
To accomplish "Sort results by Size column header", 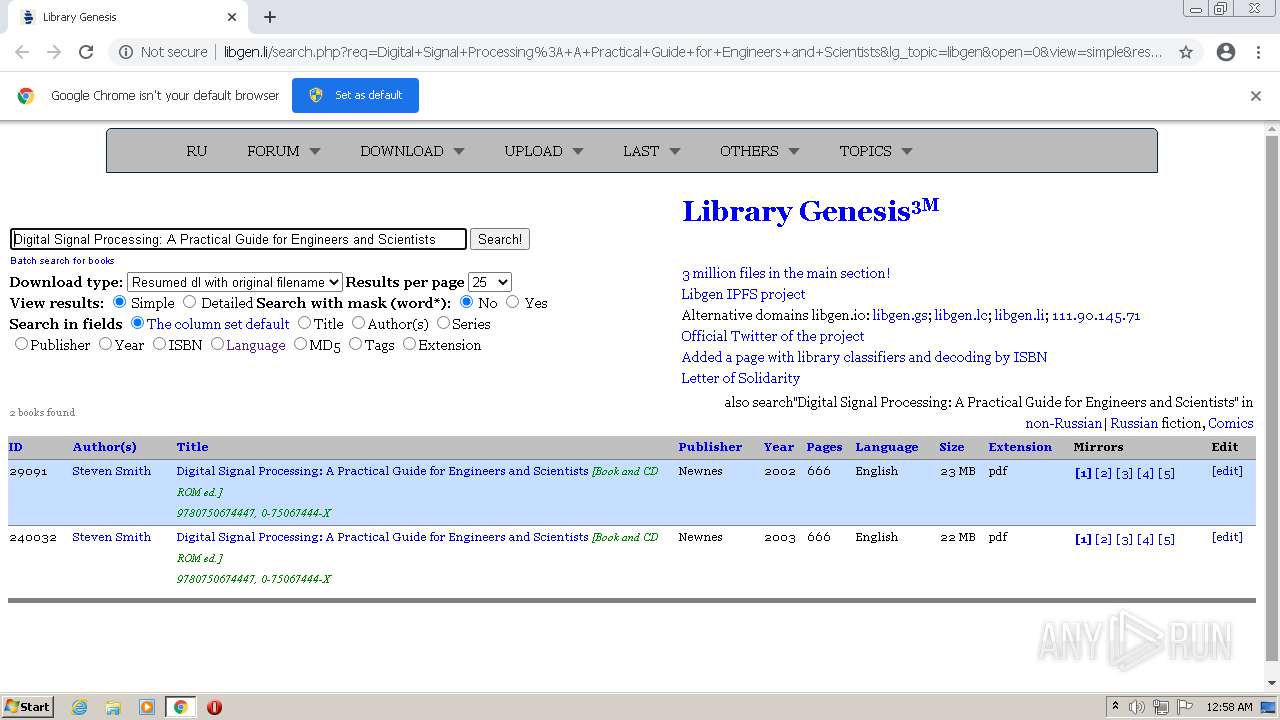I will pos(952,447).
